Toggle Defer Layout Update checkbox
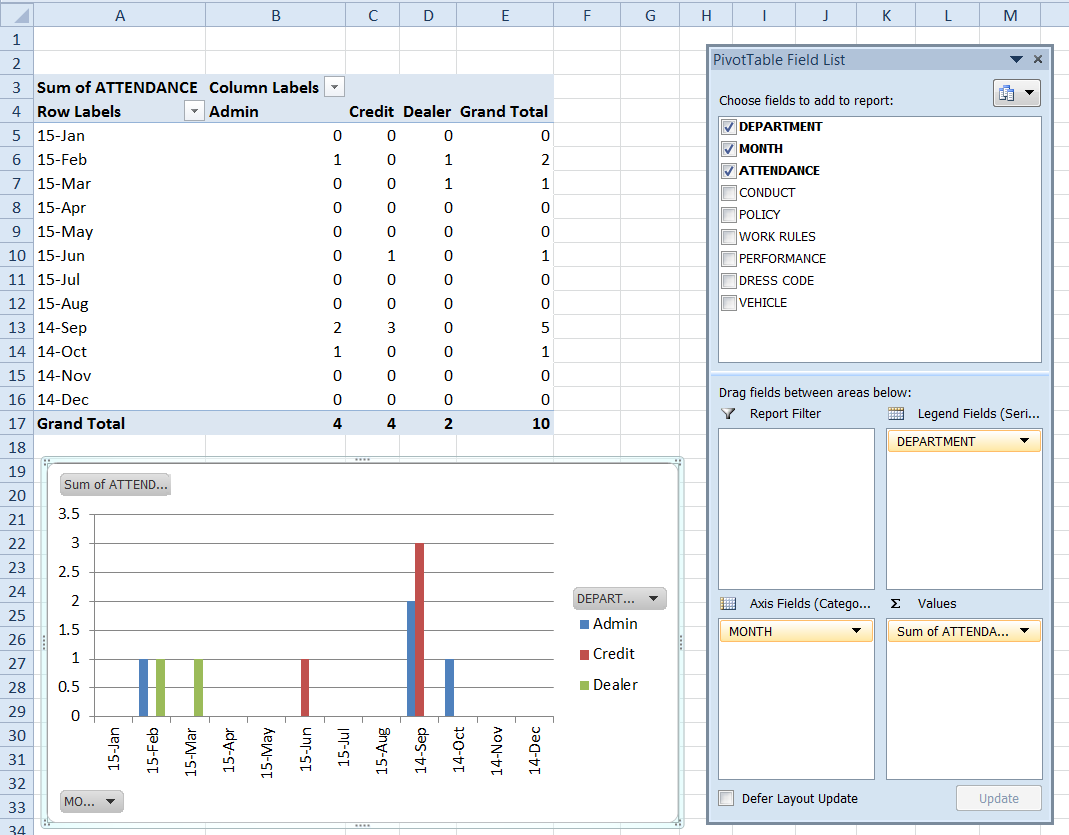Image resolution: width=1069 pixels, height=835 pixels. [726, 798]
